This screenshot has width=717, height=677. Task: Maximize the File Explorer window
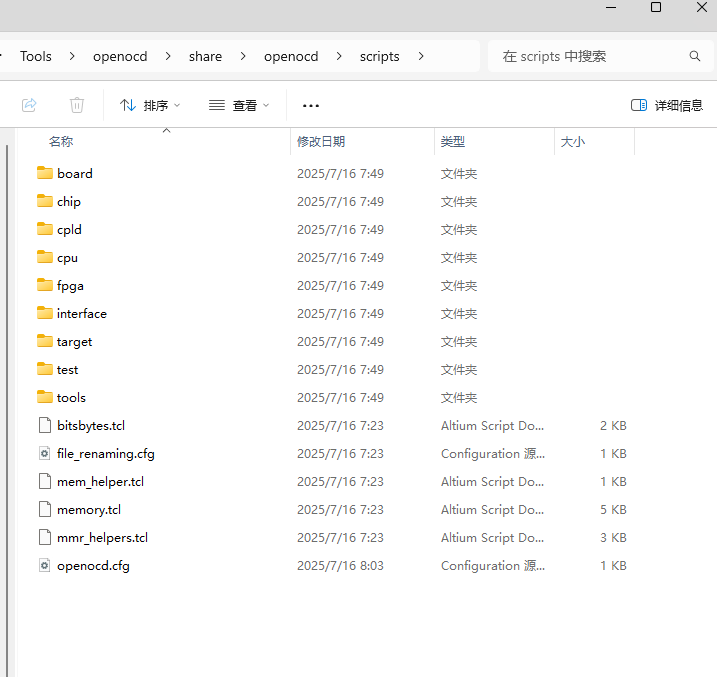(x=656, y=7)
